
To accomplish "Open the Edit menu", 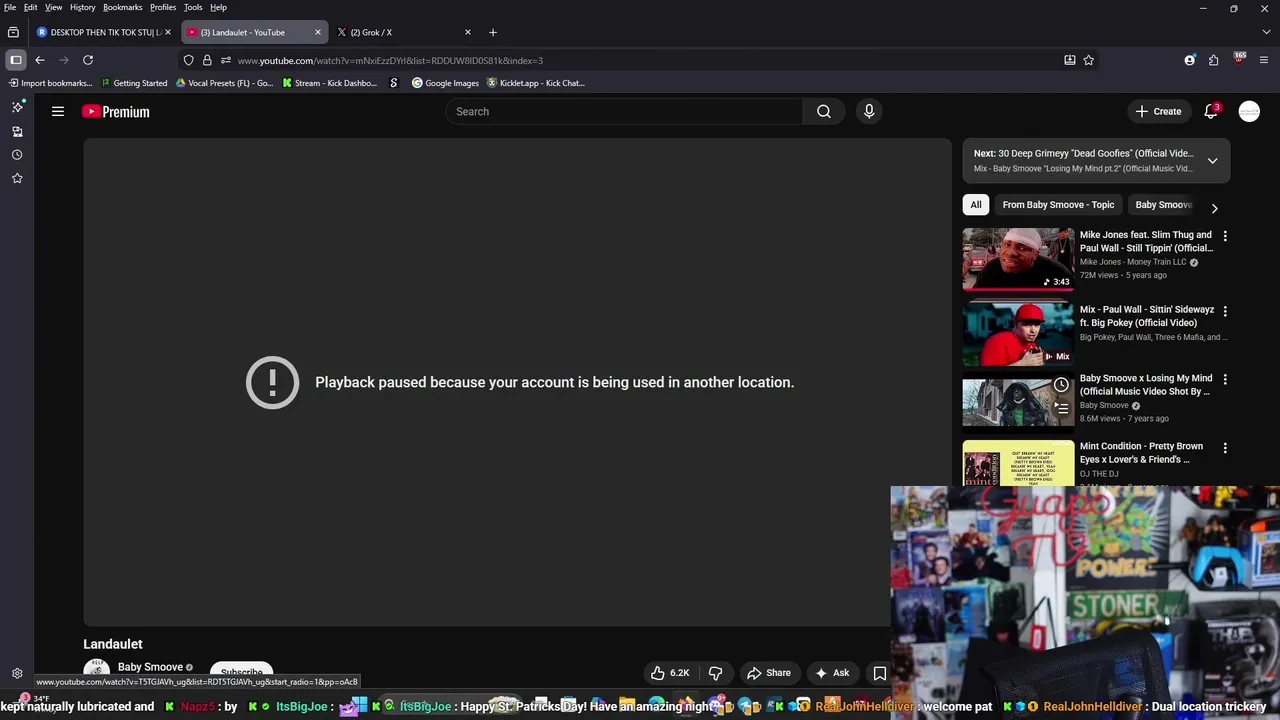I will point(31,7).
